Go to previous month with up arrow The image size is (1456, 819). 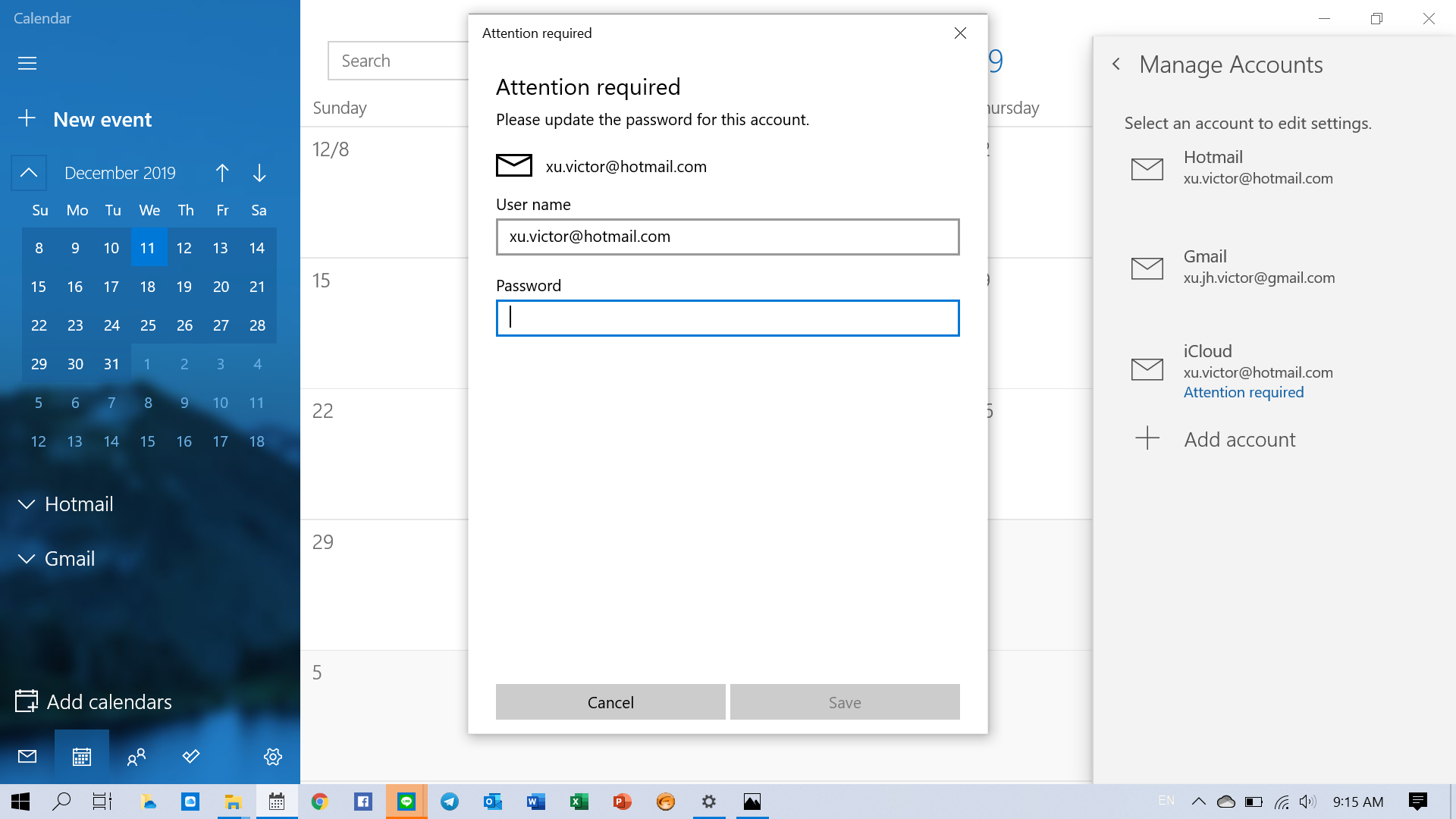pyautogui.click(x=222, y=173)
